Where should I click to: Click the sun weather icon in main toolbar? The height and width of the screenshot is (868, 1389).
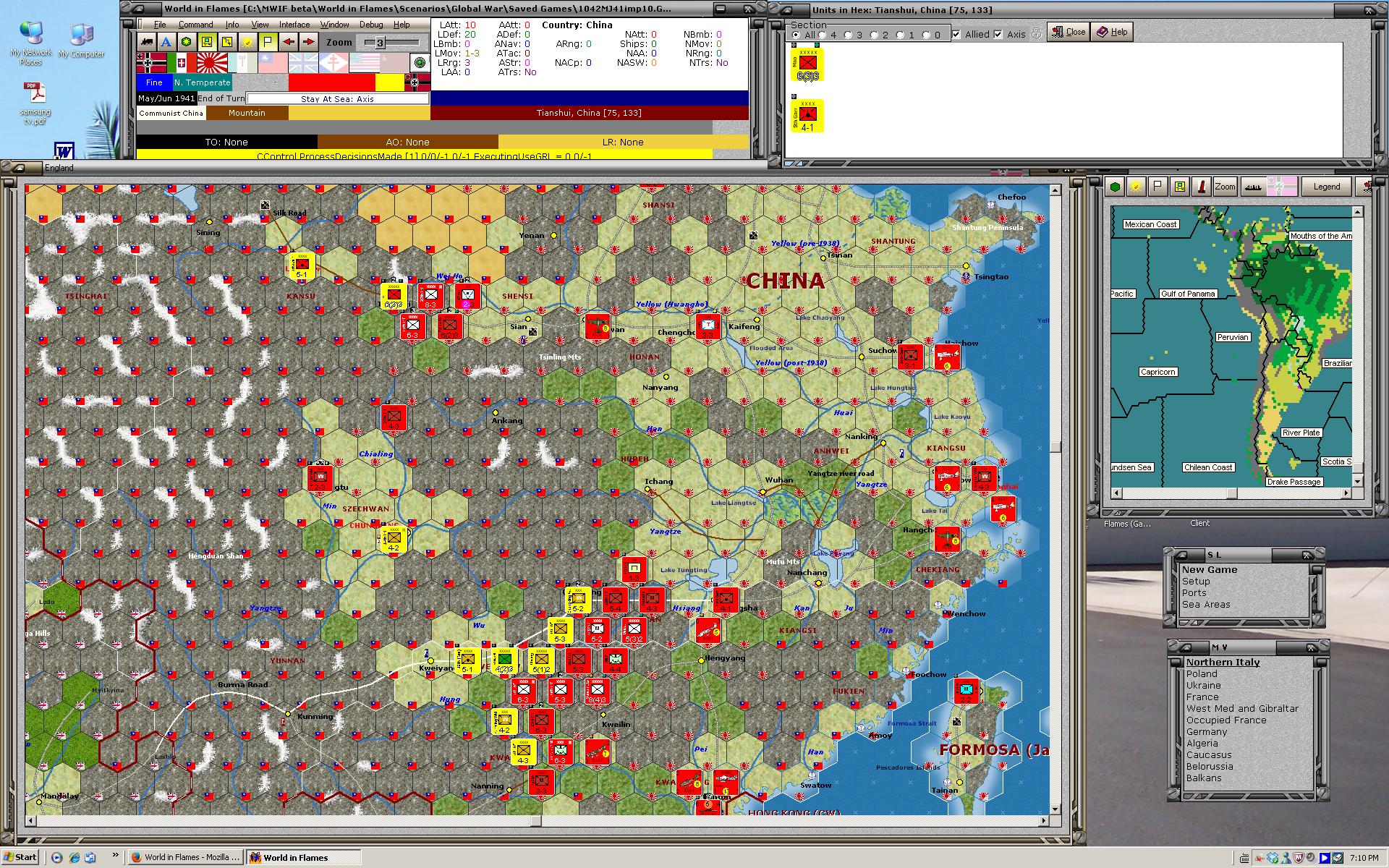tap(247, 42)
